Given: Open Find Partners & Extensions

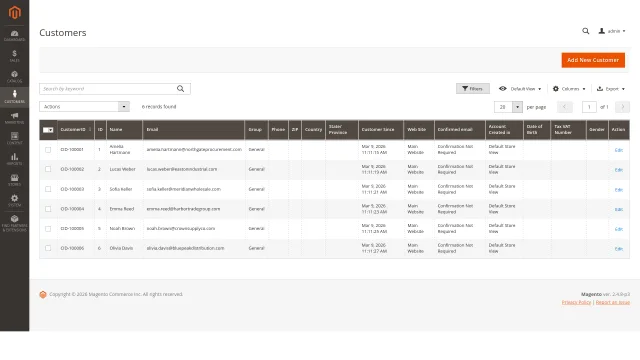Looking at the screenshot, I should pos(14,223).
